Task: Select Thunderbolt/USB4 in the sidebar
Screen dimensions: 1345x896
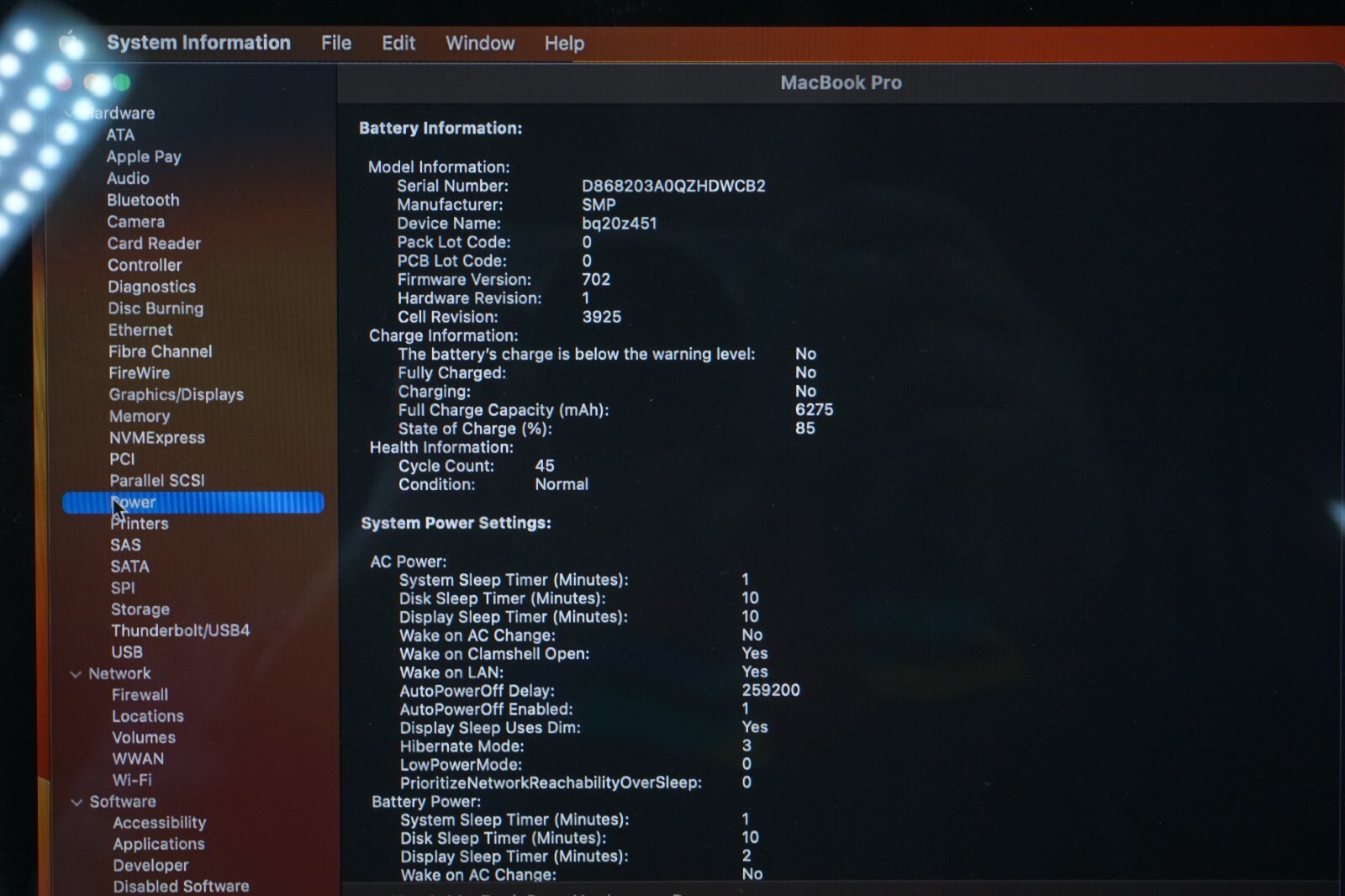Action: [x=180, y=630]
